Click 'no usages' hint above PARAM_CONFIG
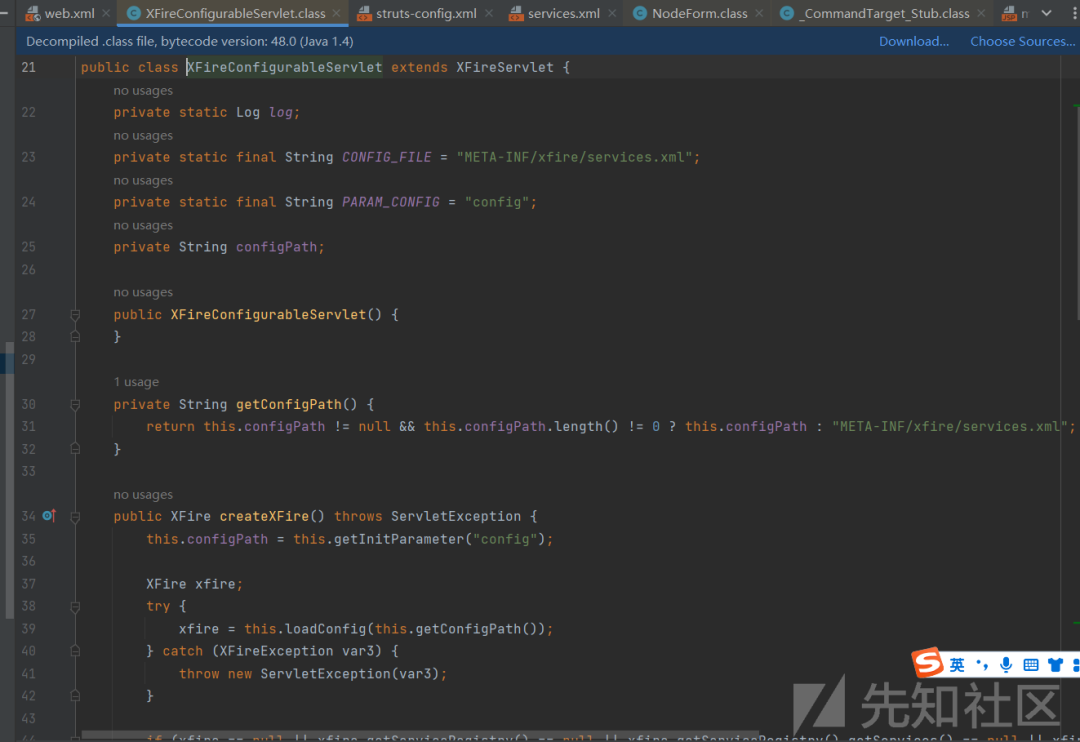Image resolution: width=1080 pixels, height=742 pixels. (143, 180)
